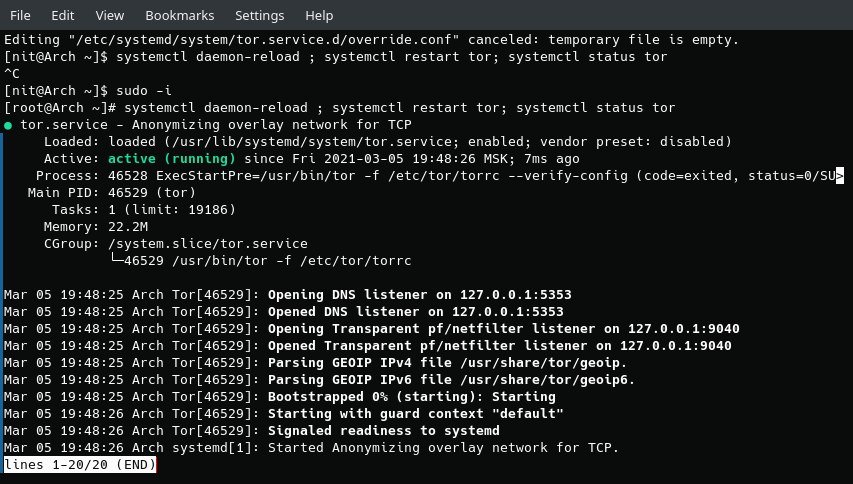Open the Help menu
Image resolution: width=853 pixels, height=484 pixels.
[x=319, y=16]
